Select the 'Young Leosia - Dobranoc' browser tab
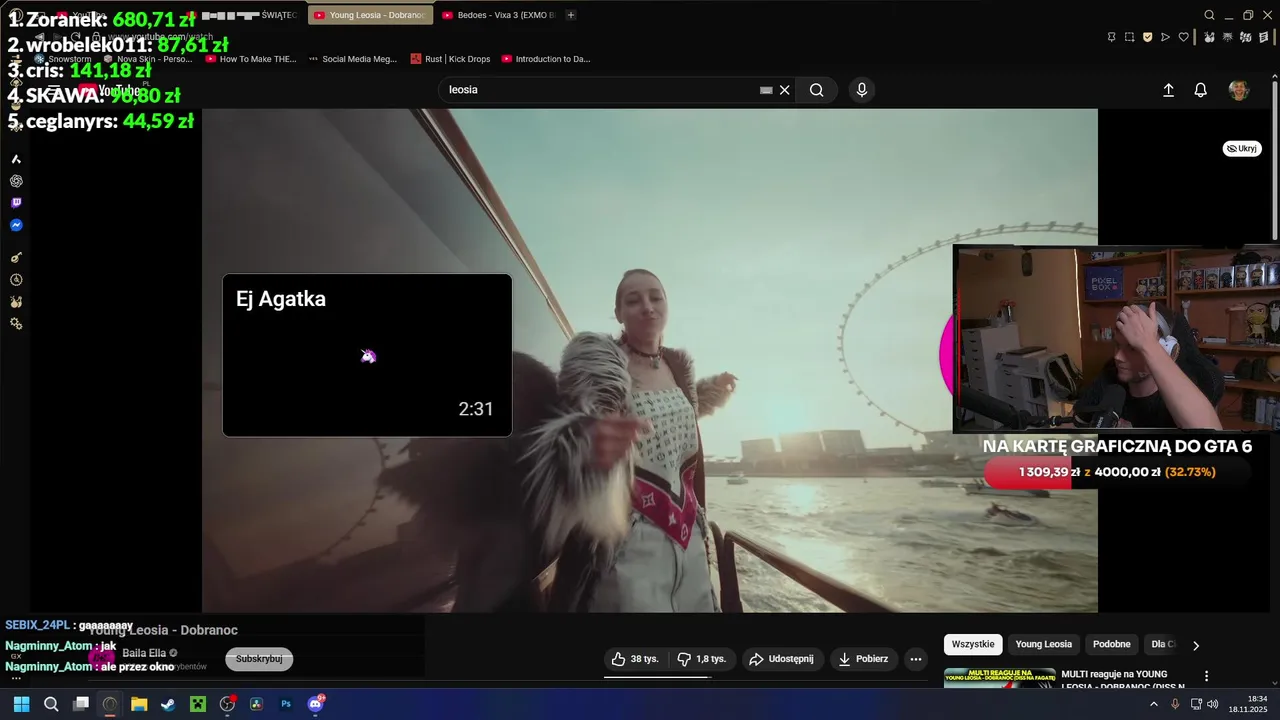The width and height of the screenshot is (1280, 720). (x=371, y=15)
